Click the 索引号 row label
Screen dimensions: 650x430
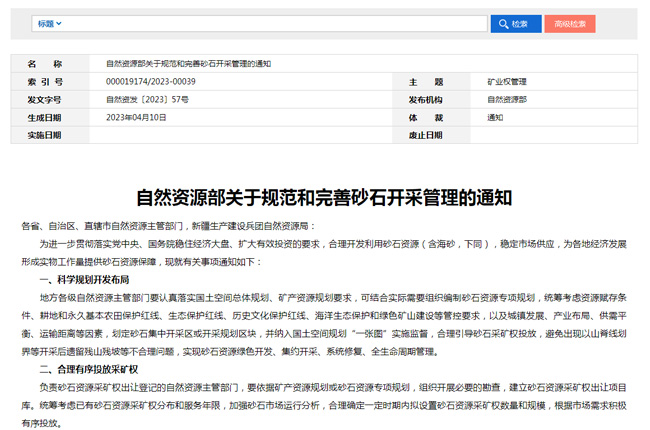pos(44,82)
